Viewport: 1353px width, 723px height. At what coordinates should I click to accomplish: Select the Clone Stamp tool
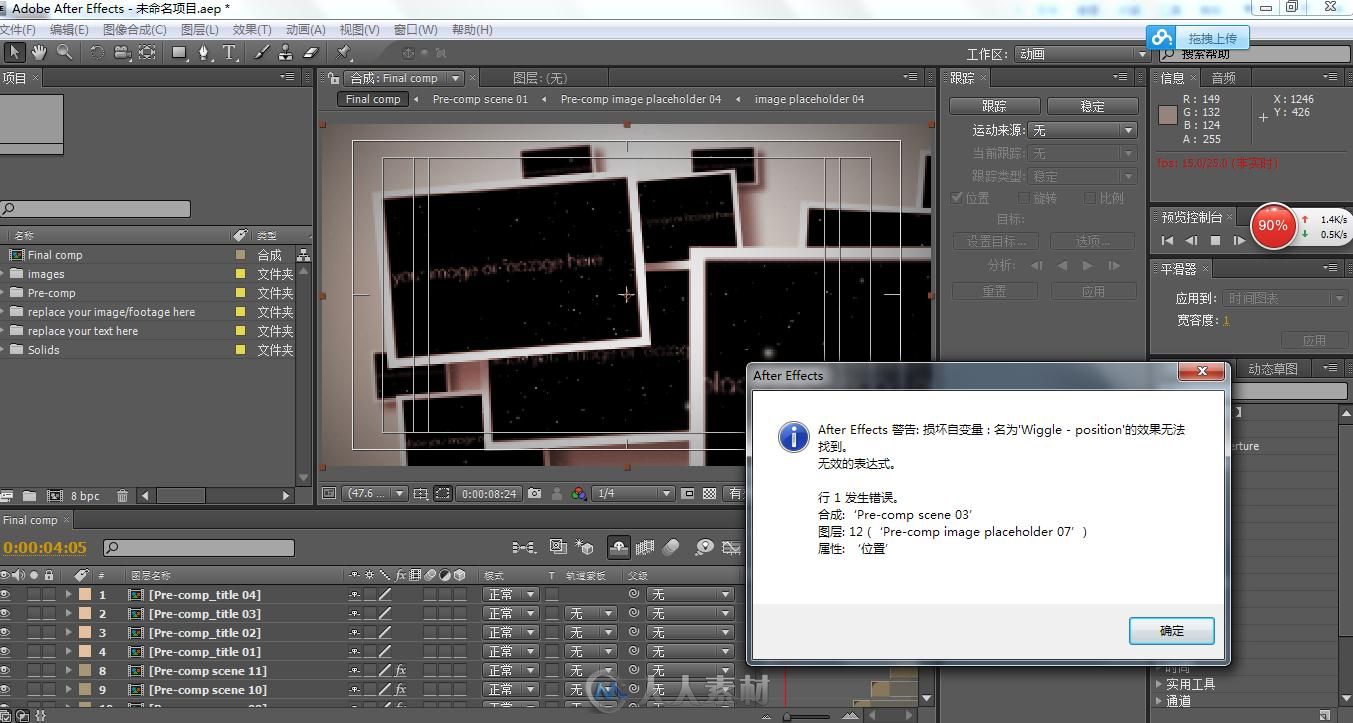[286, 53]
